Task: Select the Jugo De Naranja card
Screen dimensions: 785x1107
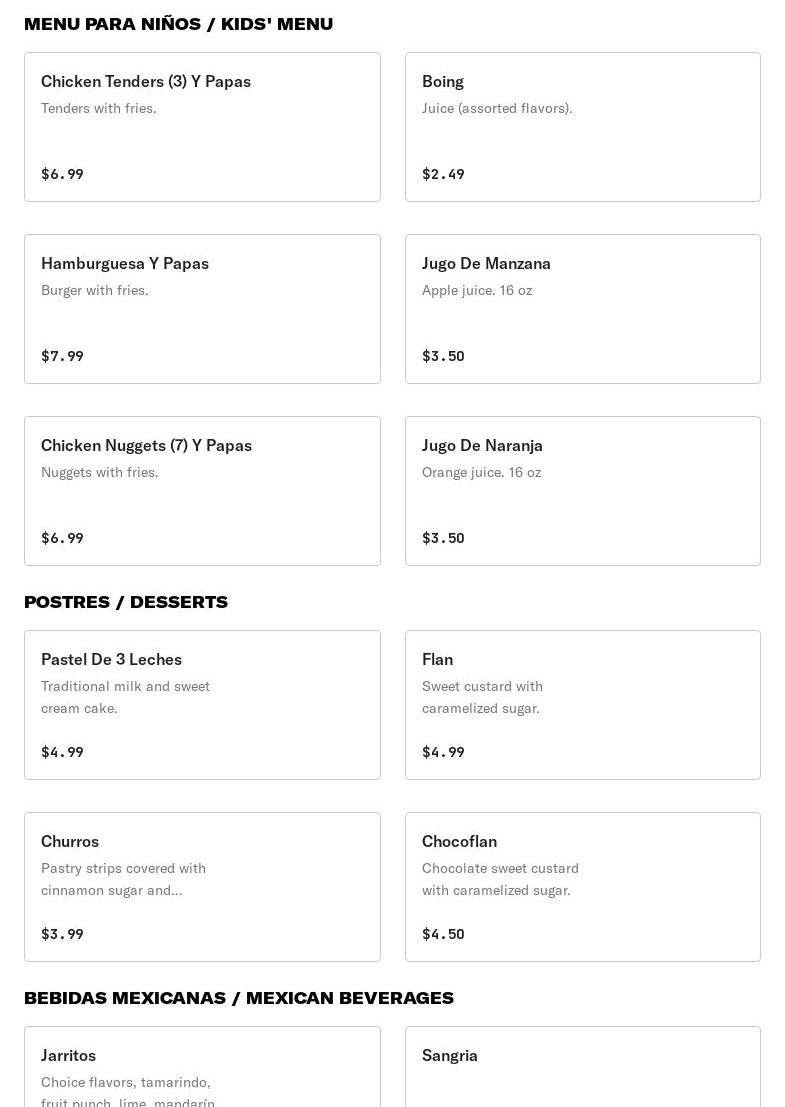Action: (582, 491)
